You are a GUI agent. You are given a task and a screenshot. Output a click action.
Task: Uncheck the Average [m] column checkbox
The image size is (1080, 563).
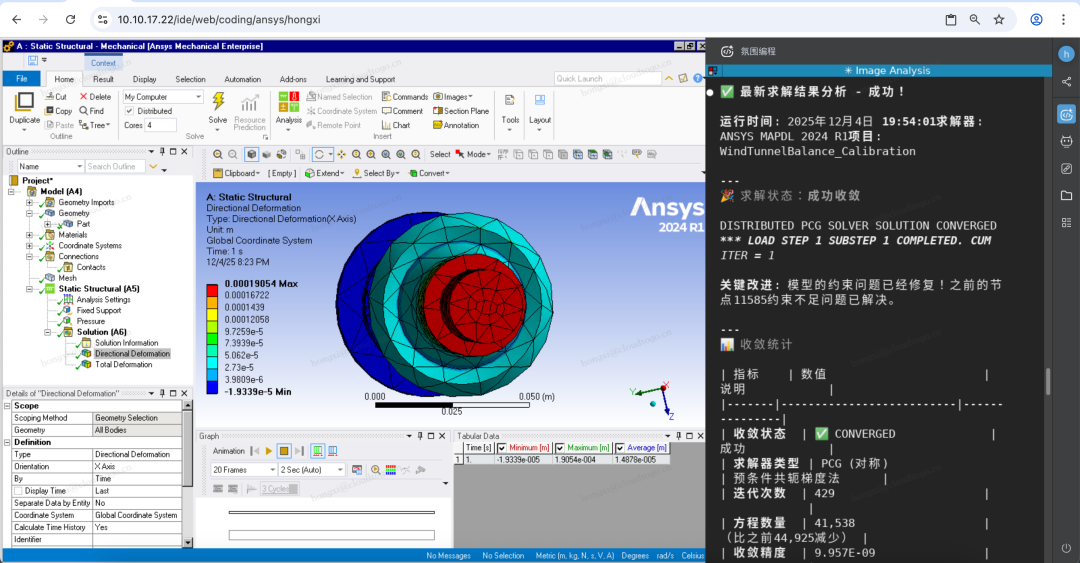(620, 448)
